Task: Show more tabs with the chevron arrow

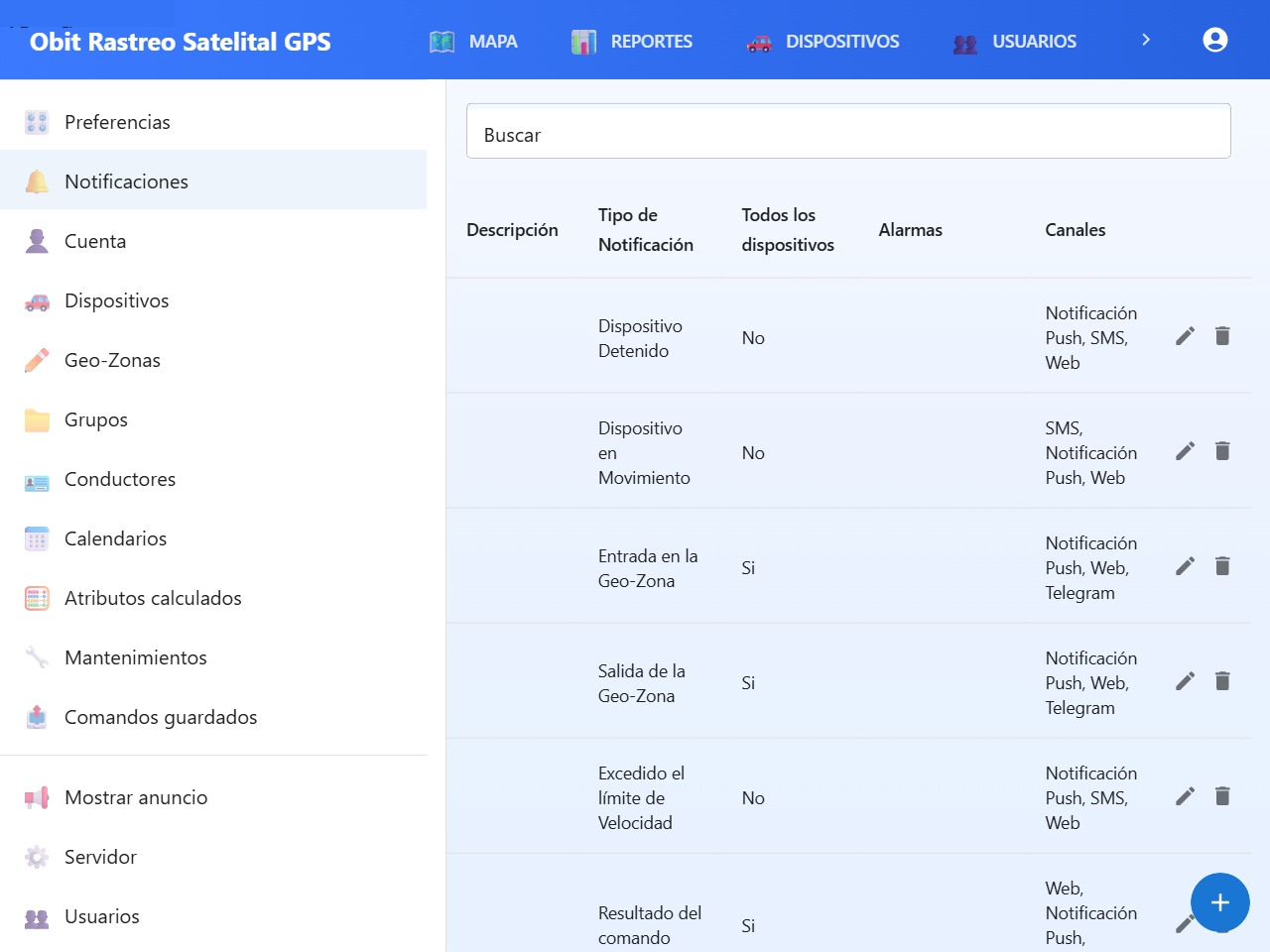Action: click(x=1146, y=40)
